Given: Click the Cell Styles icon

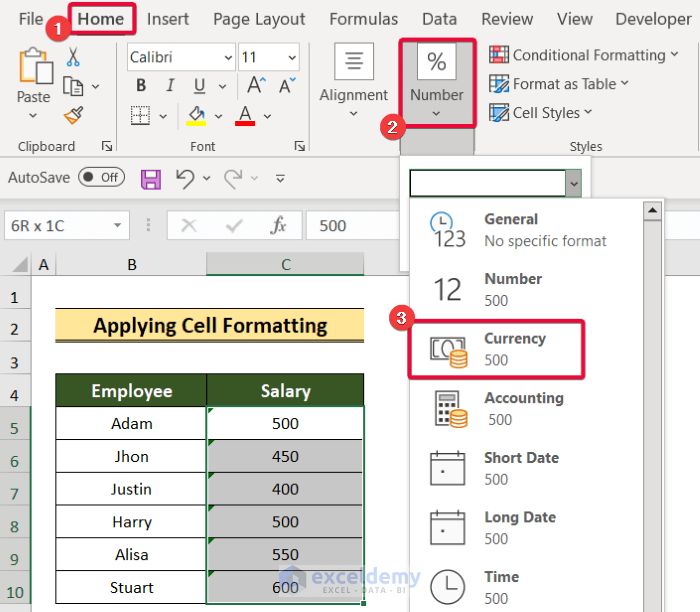Looking at the screenshot, I should pyautogui.click(x=499, y=112).
